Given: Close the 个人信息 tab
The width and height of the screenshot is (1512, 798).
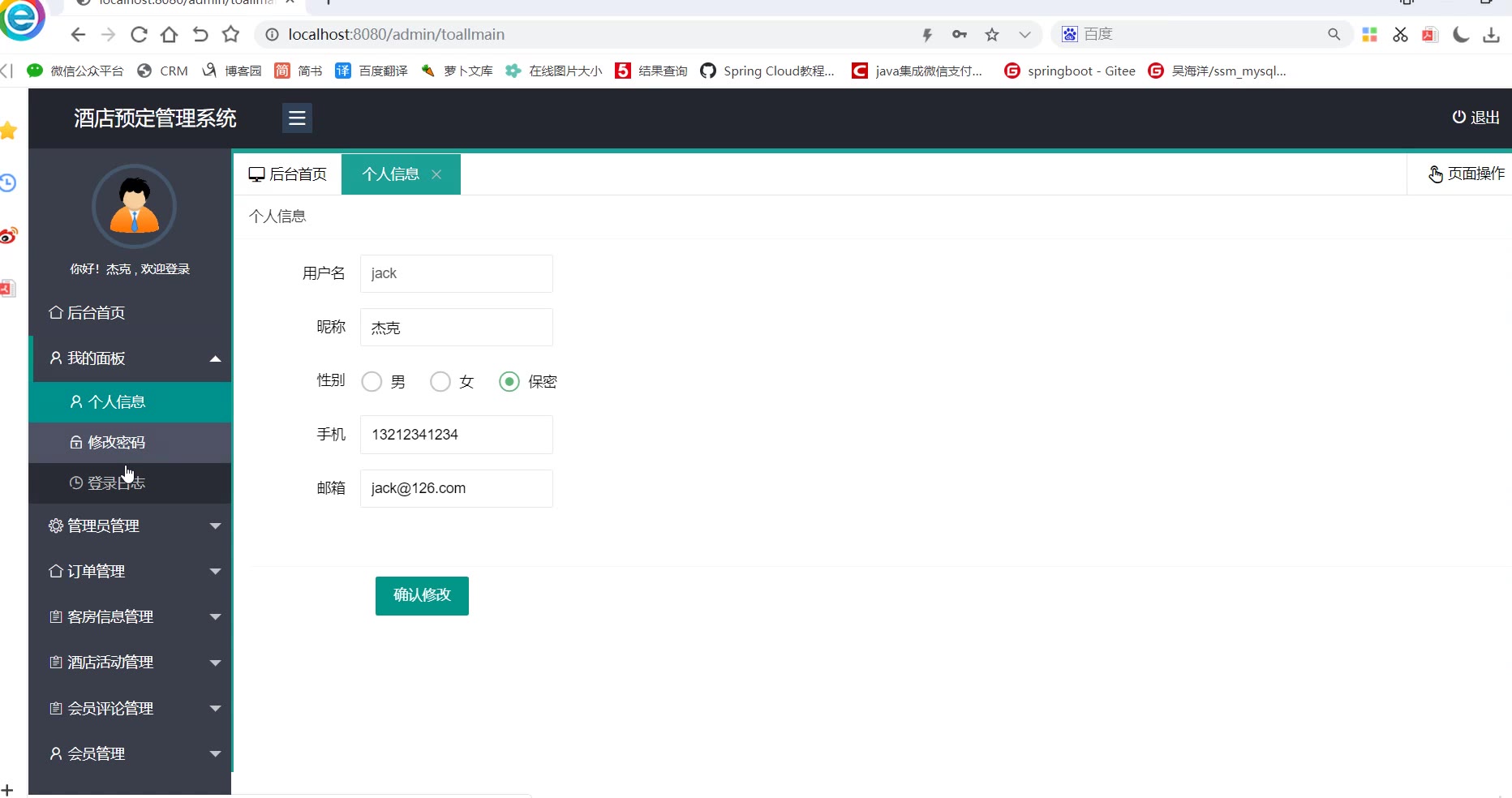Looking at the screenshot, I should (x=436, y=174).
